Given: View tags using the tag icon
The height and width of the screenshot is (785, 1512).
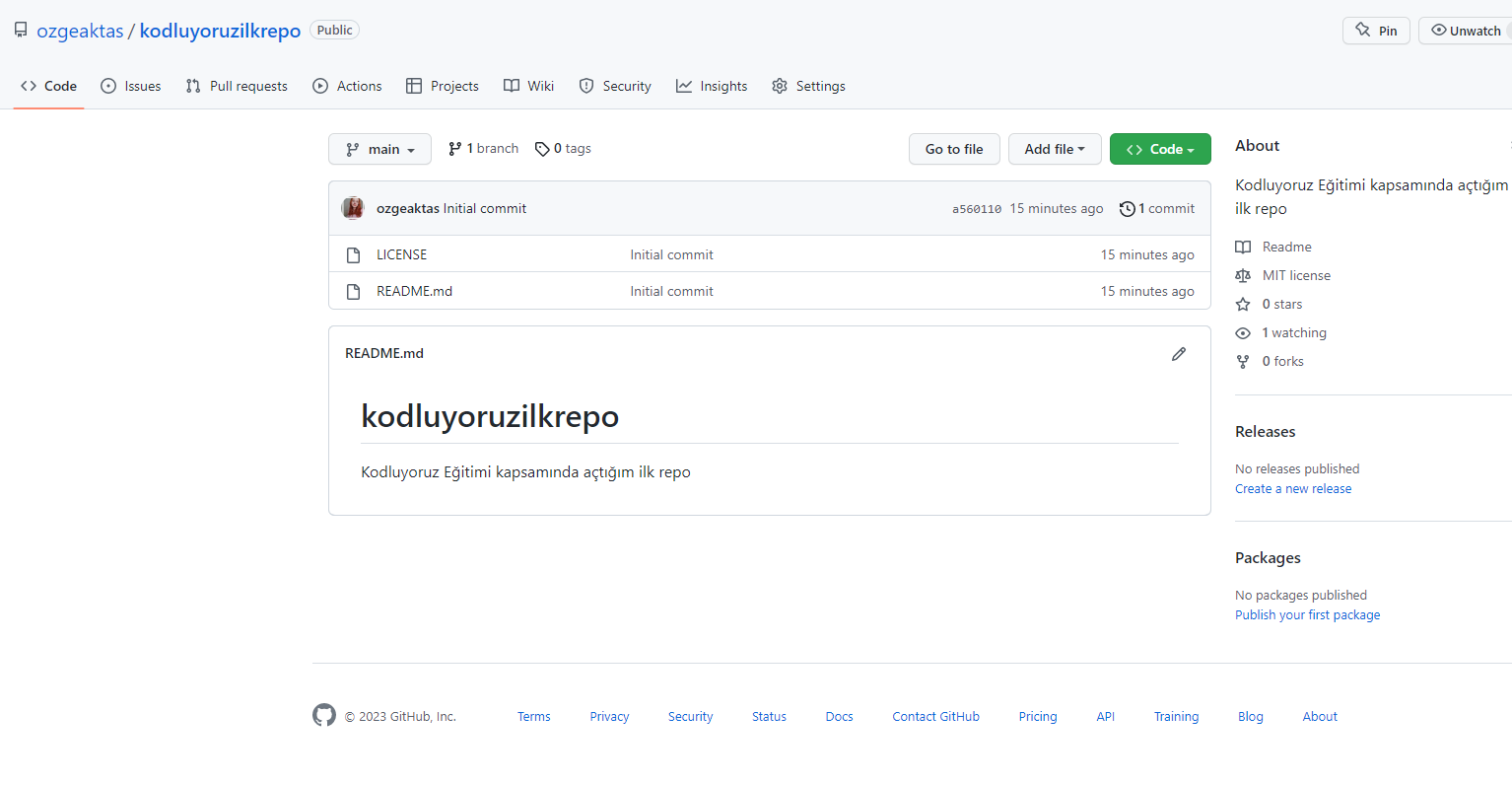Looking at the screenshot, I should point(542,148).
